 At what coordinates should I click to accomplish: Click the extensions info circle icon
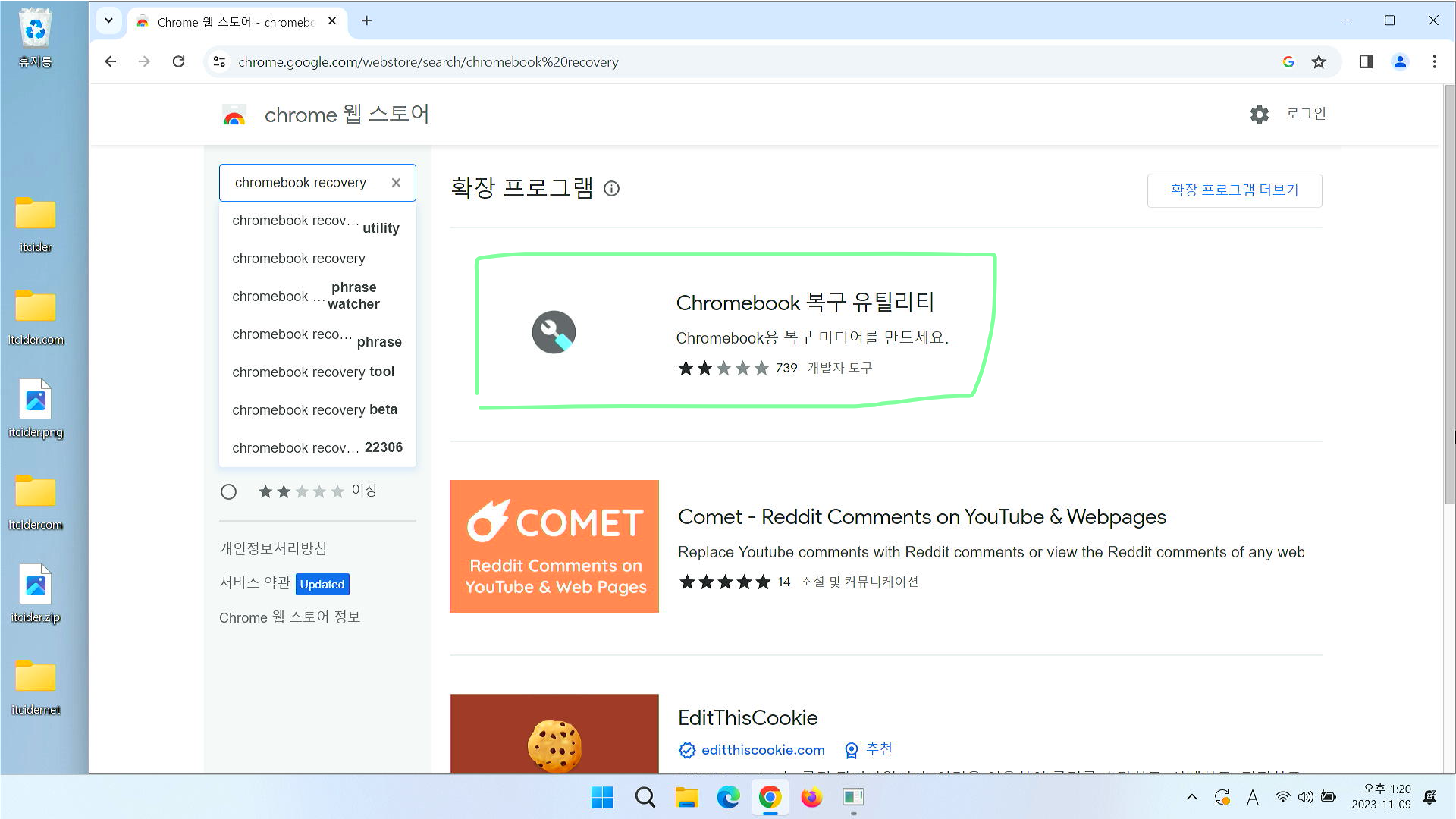click(x=611, y=189)
